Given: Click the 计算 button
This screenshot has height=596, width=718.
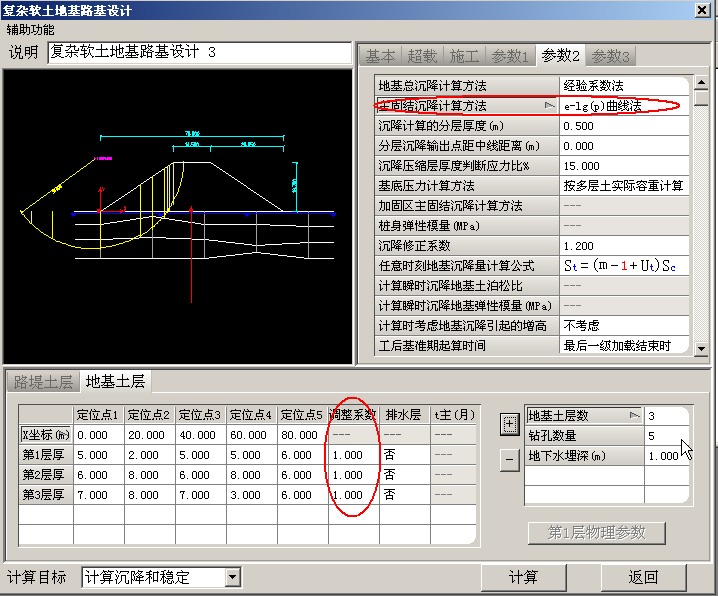Looking at the screenshot, I should point(523,577).
